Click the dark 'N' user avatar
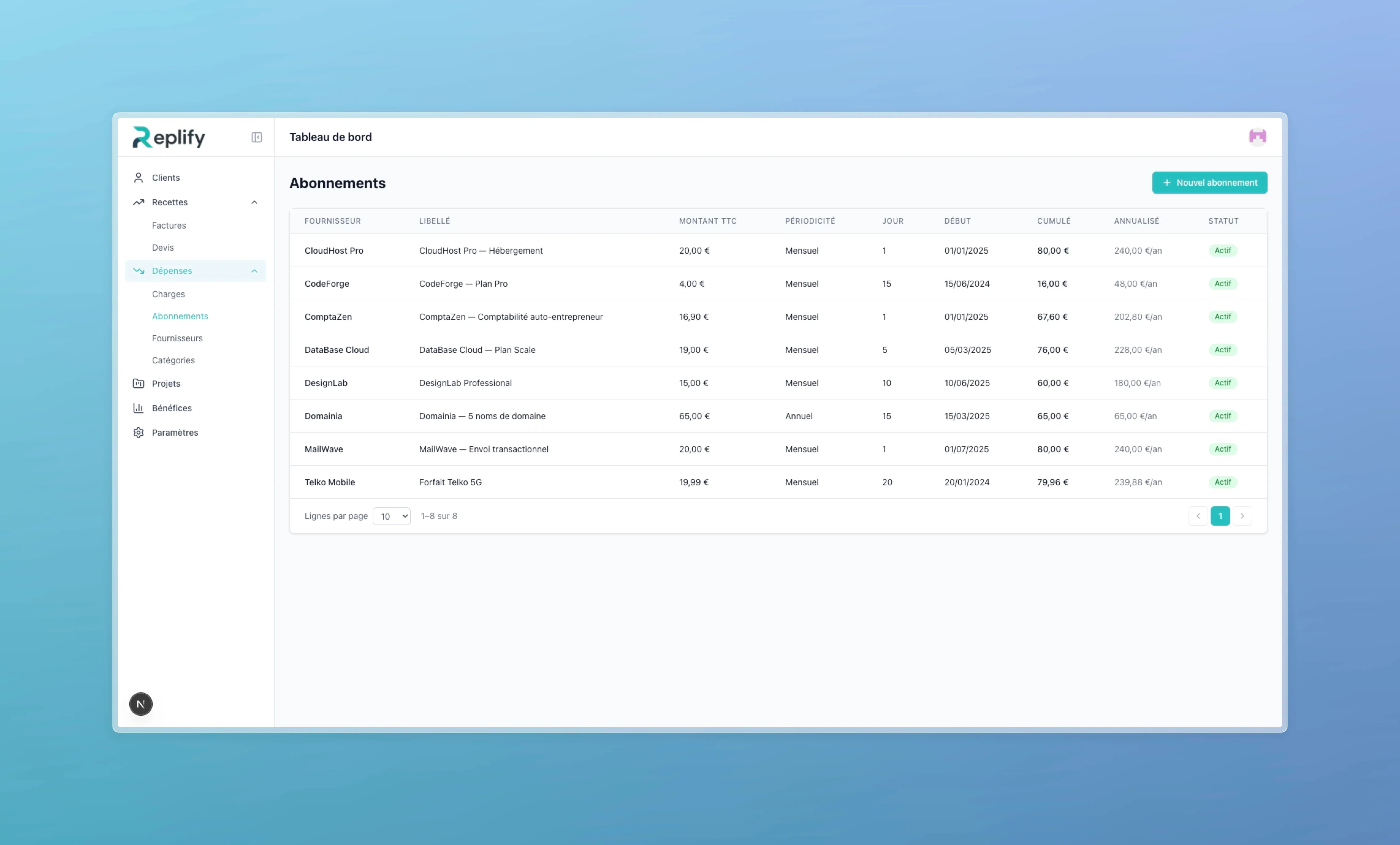 [x=140, y=703]
